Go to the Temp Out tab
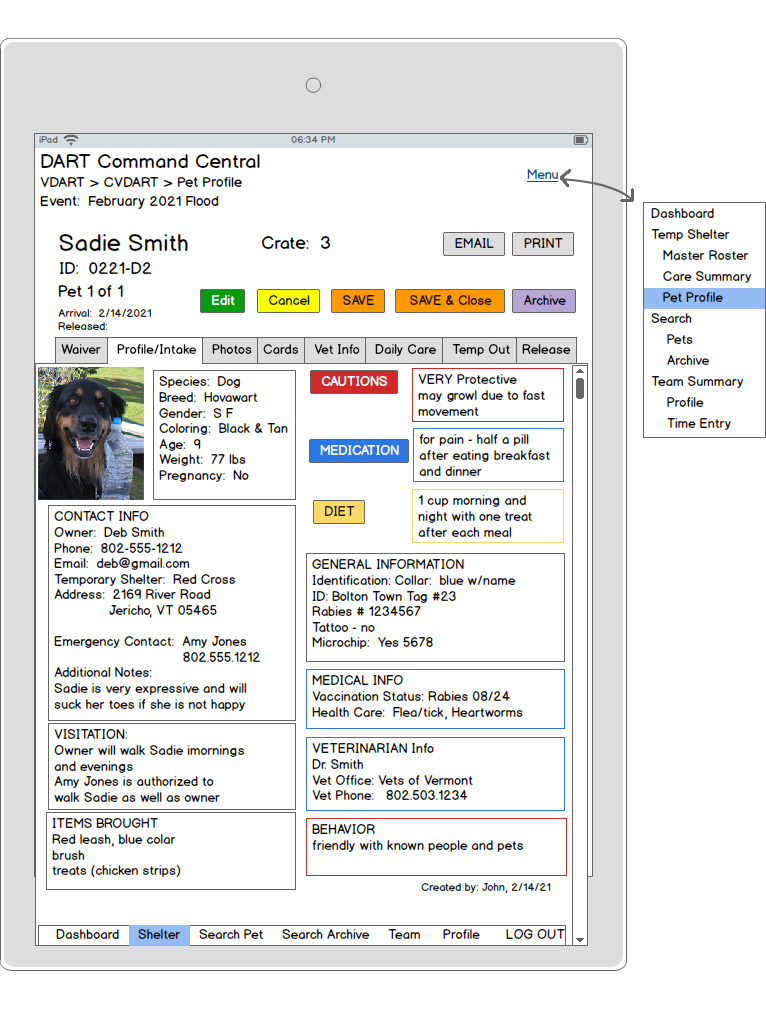Screen dimensions: 766x1009 [x=480, y=350]
